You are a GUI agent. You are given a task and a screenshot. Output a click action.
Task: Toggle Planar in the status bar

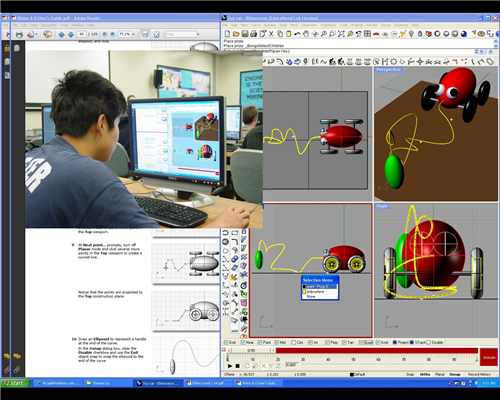point(440,374)
